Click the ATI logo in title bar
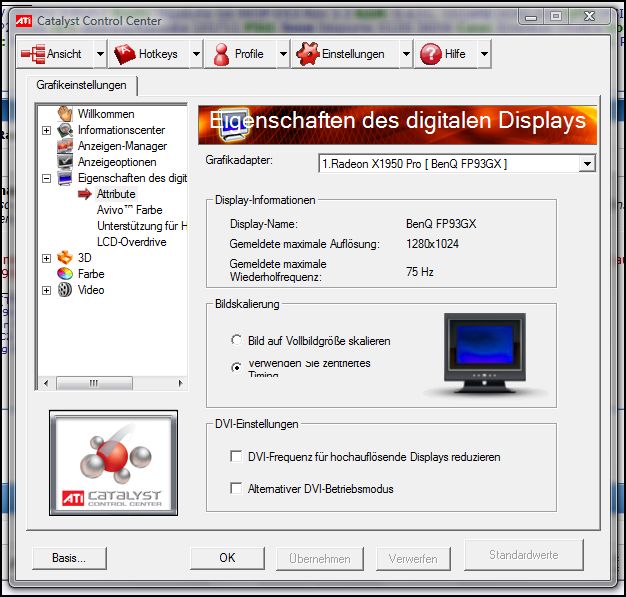This screenshot has width=626, height=597. tap(24, 21)
